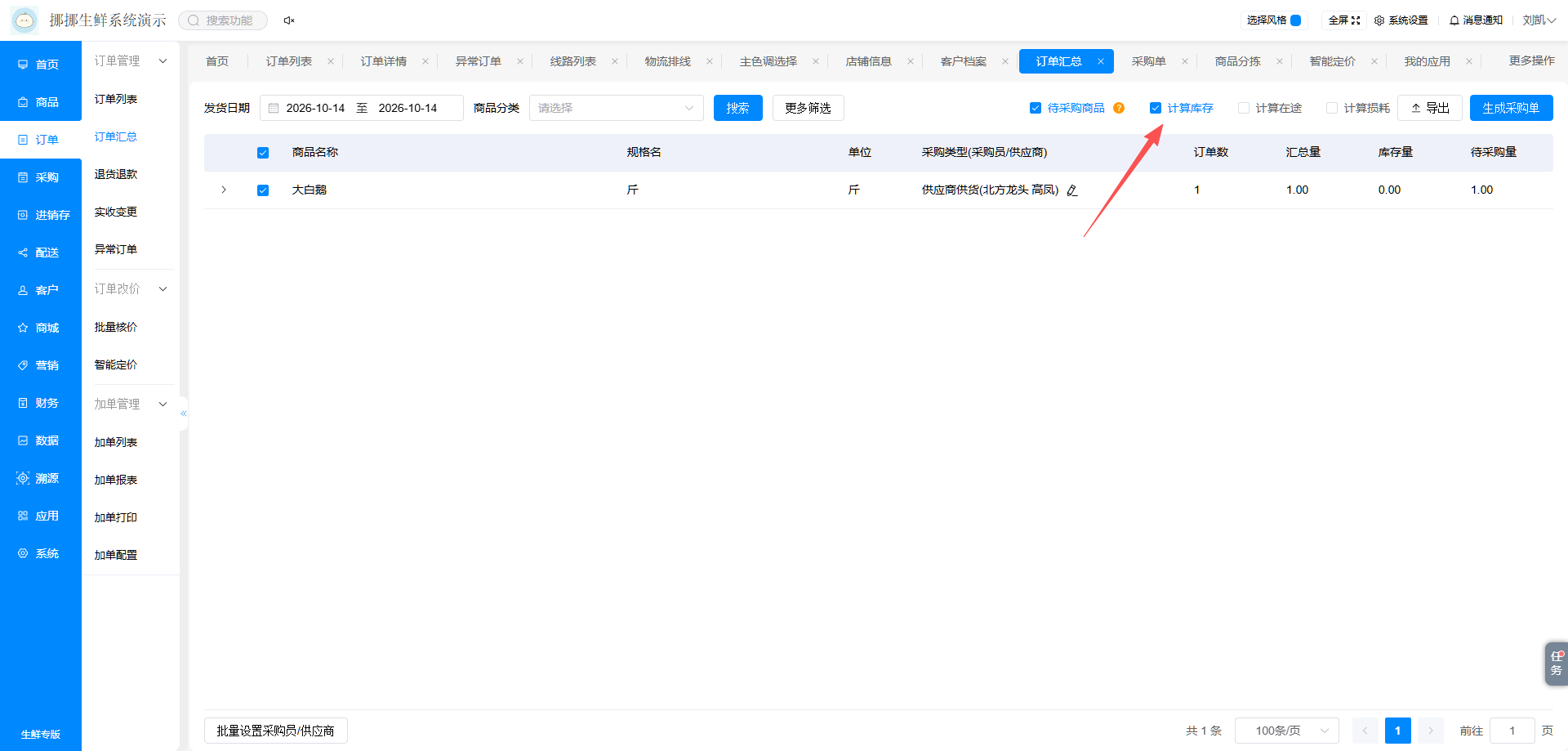The width and height of the screenshot is (1568, 751).
Task: Enable the 计算损耗 checkbox
Action: pos(1332,108)
